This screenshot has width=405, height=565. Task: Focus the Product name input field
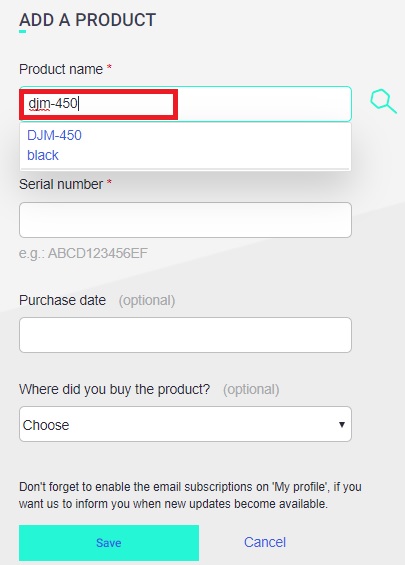[x=185, y=104]
